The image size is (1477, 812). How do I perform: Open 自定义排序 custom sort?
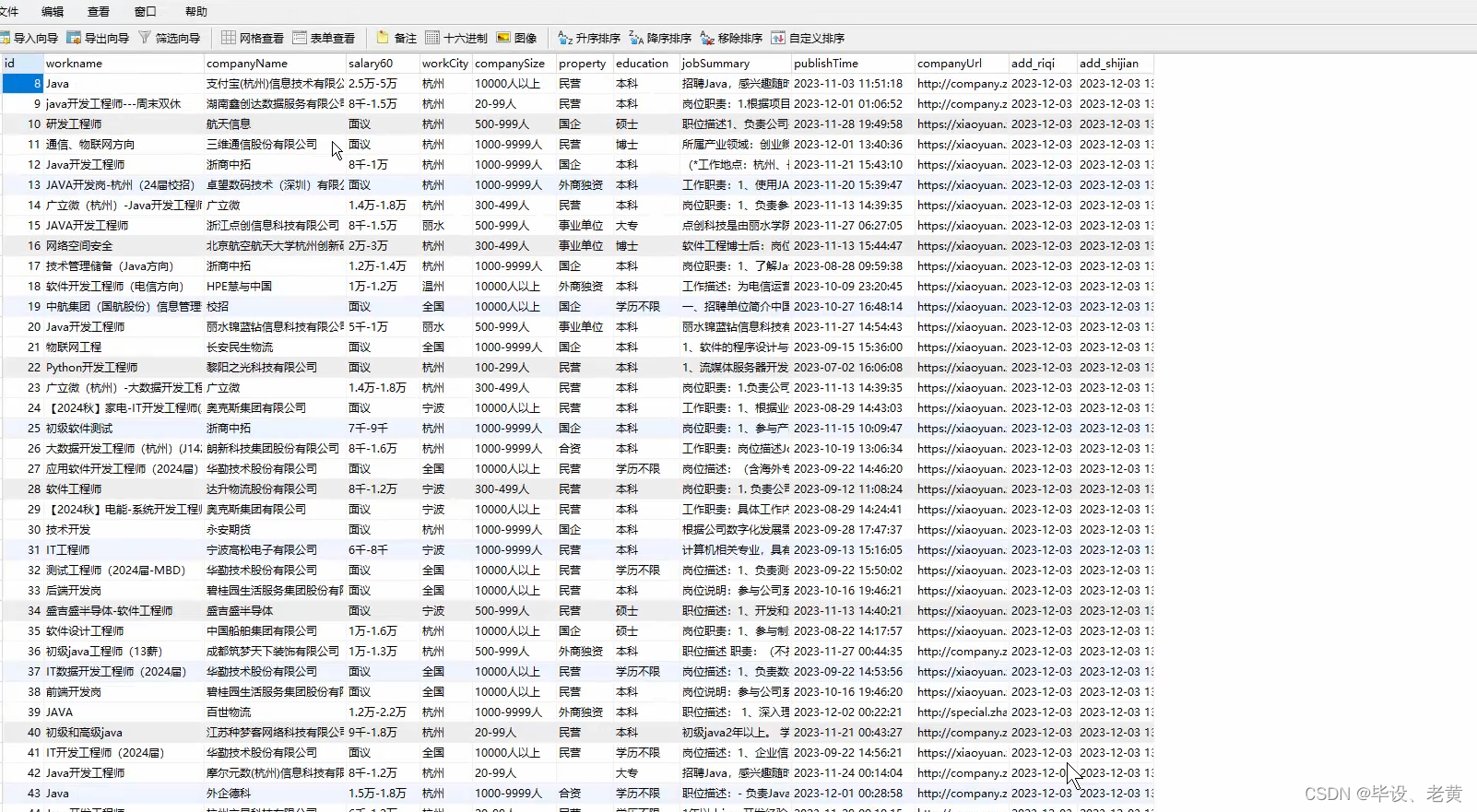tap(808, 38)
